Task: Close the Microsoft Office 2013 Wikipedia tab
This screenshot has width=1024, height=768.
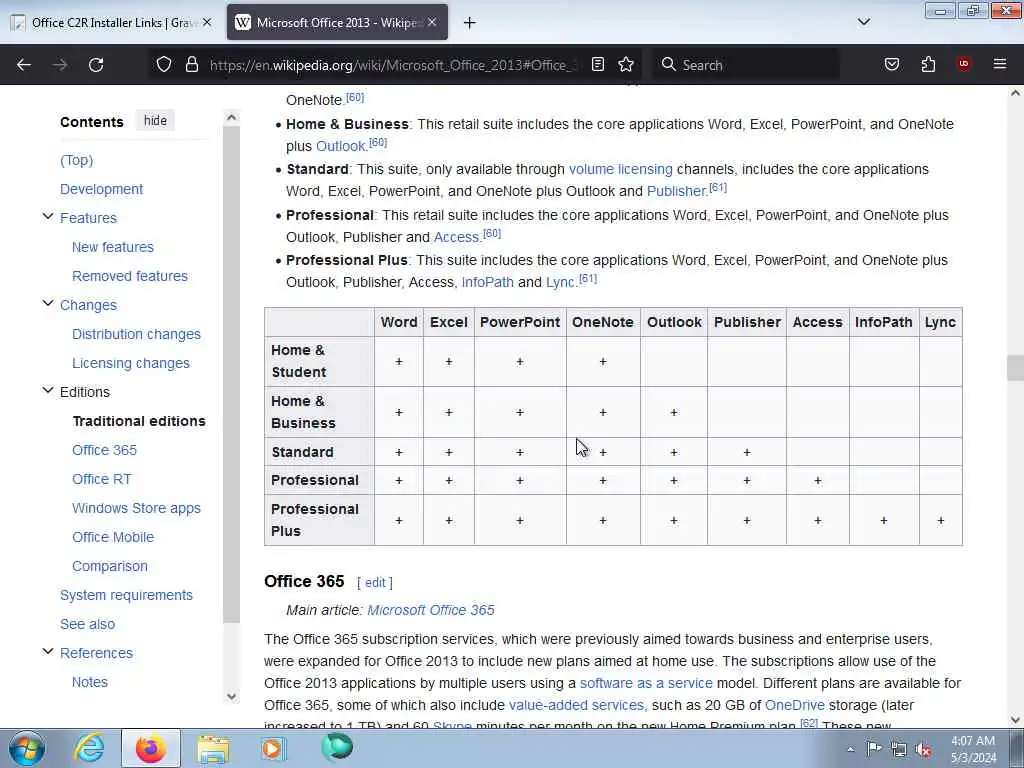Action: (432, 22)
